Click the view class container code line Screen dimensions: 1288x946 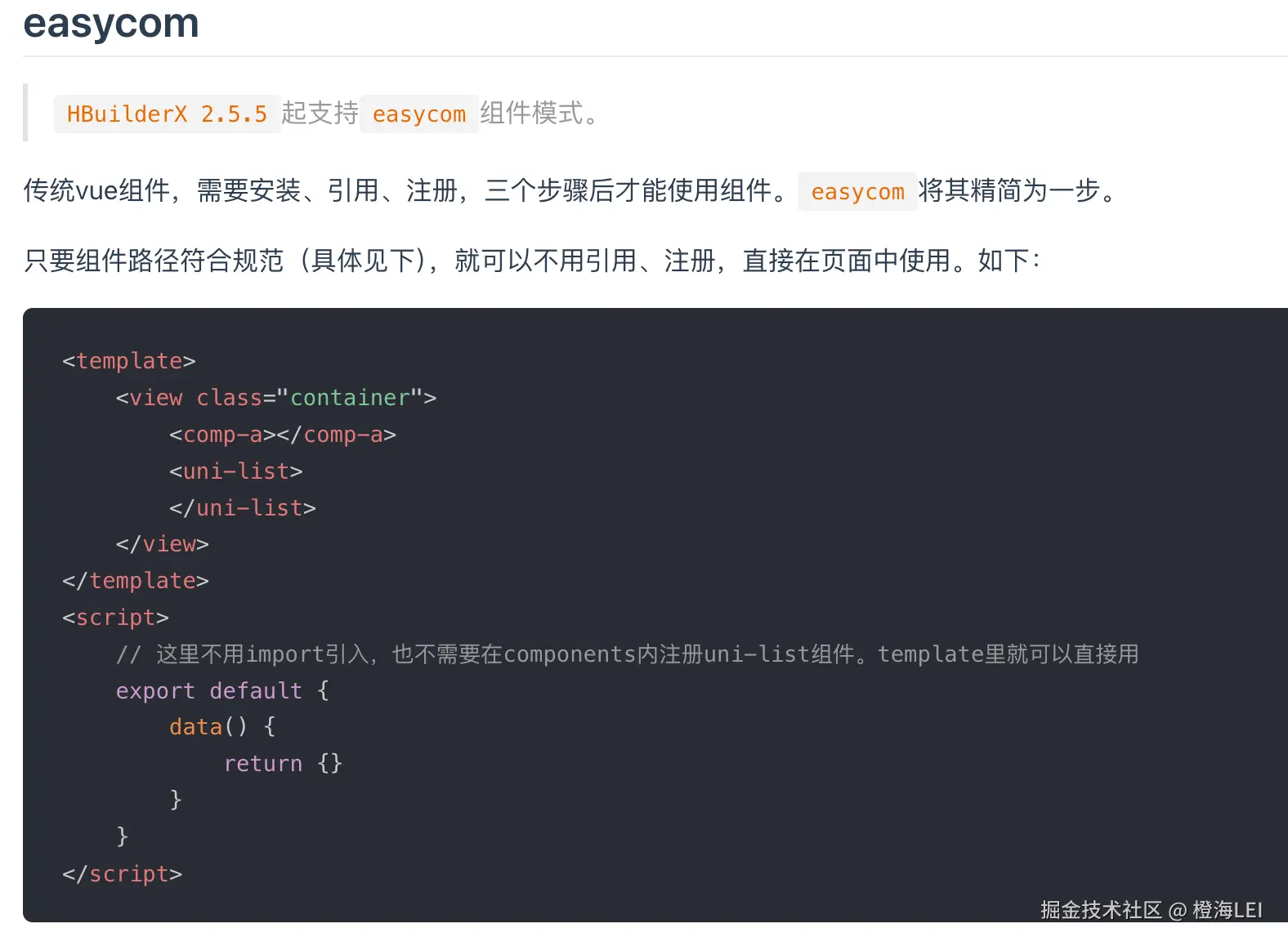coord(276,398)
